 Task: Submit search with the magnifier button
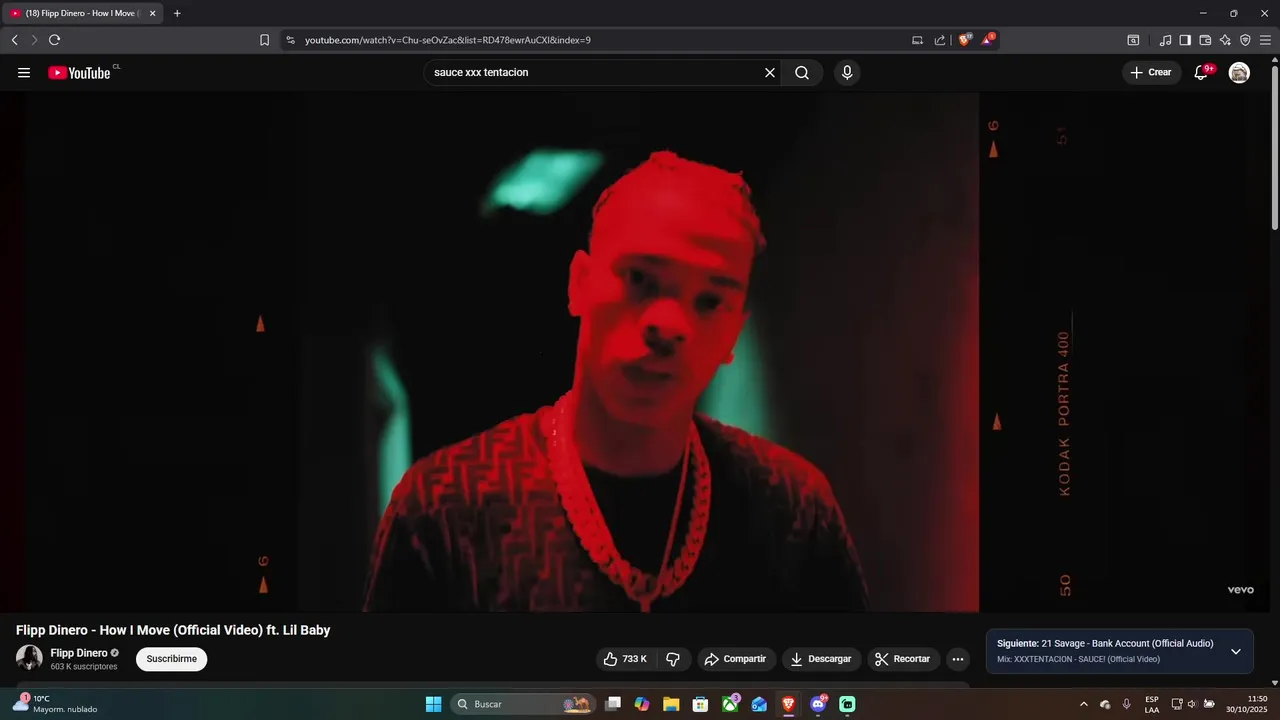802,73
